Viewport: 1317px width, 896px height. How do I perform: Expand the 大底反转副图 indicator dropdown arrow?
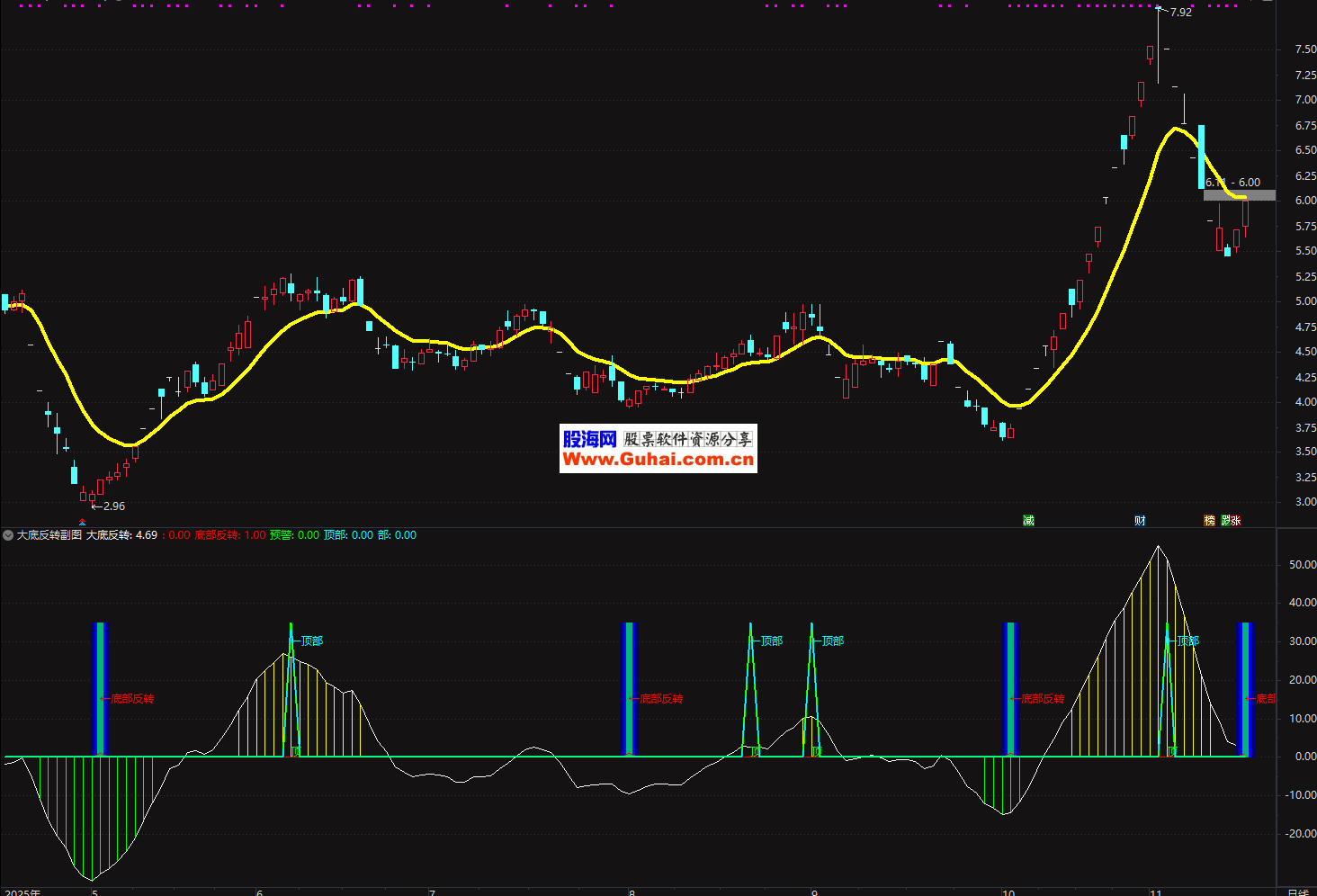(x=8, y=535)
